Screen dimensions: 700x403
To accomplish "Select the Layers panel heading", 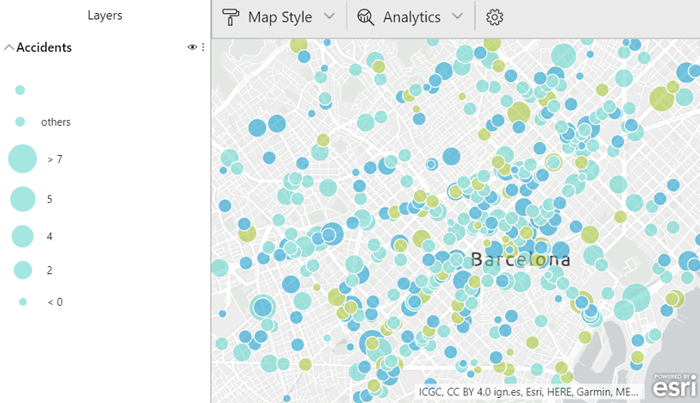I will [105, 15].
